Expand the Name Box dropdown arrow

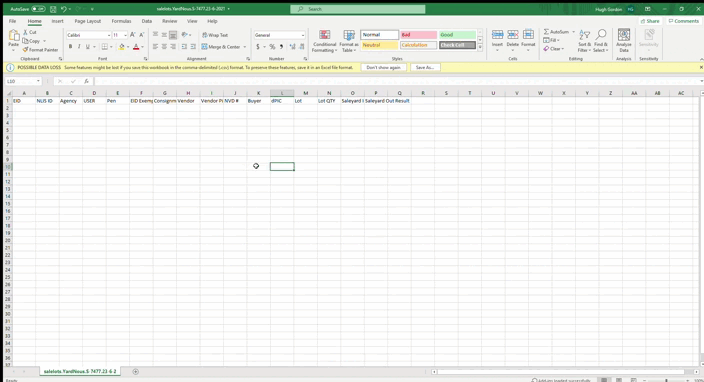coord(38,81)
